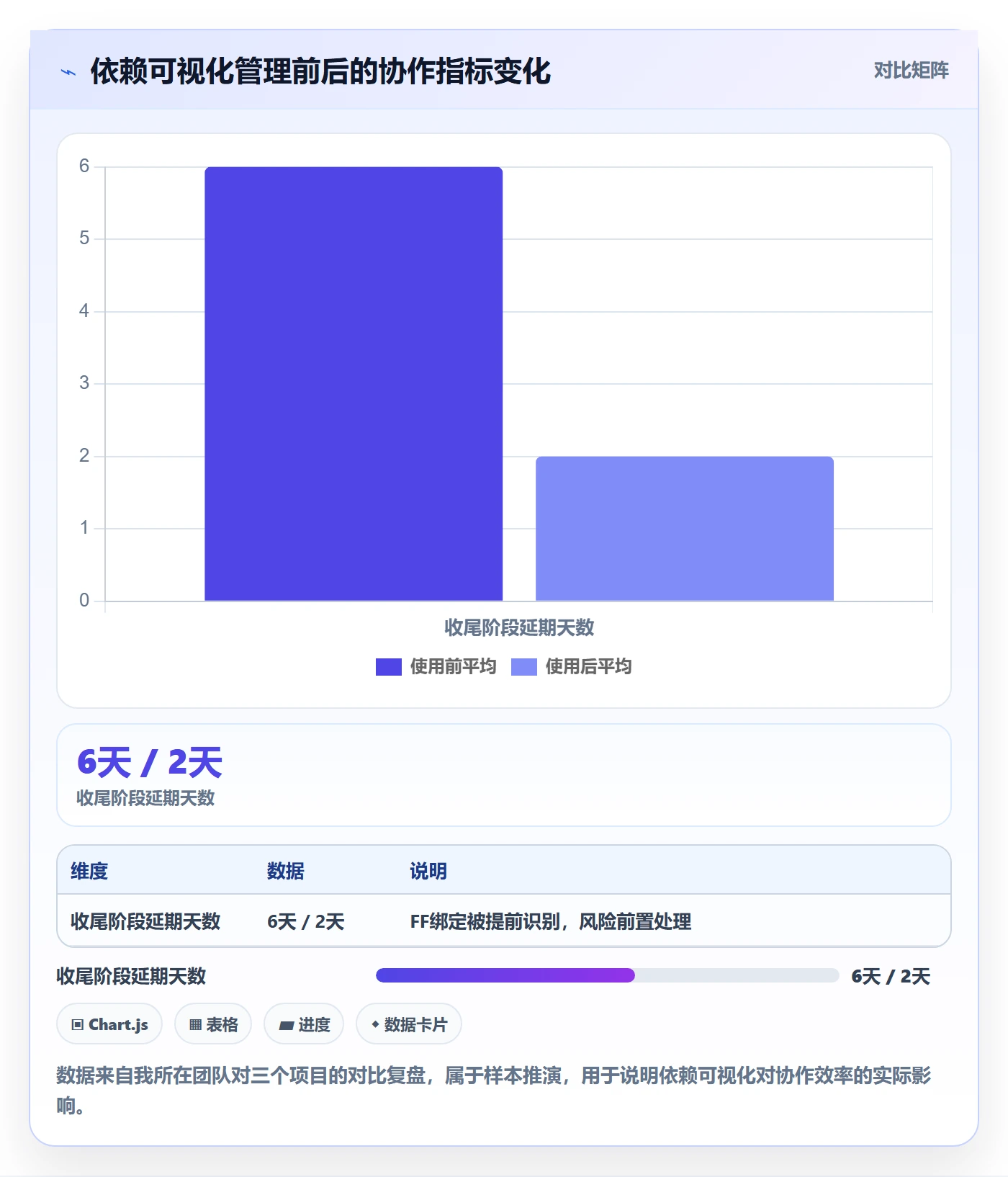The width and height of the screenshot is (1008, 1177).
Task: Click the 6天 / 2天 table data cell
Action: (x=306, y=921)
